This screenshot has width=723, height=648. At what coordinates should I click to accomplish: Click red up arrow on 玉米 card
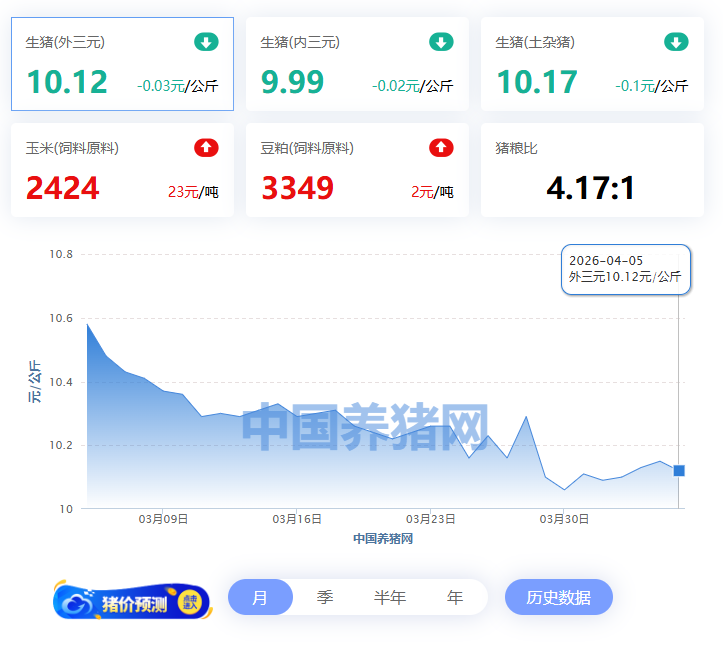pyautogui.click(x=206, y=148)
